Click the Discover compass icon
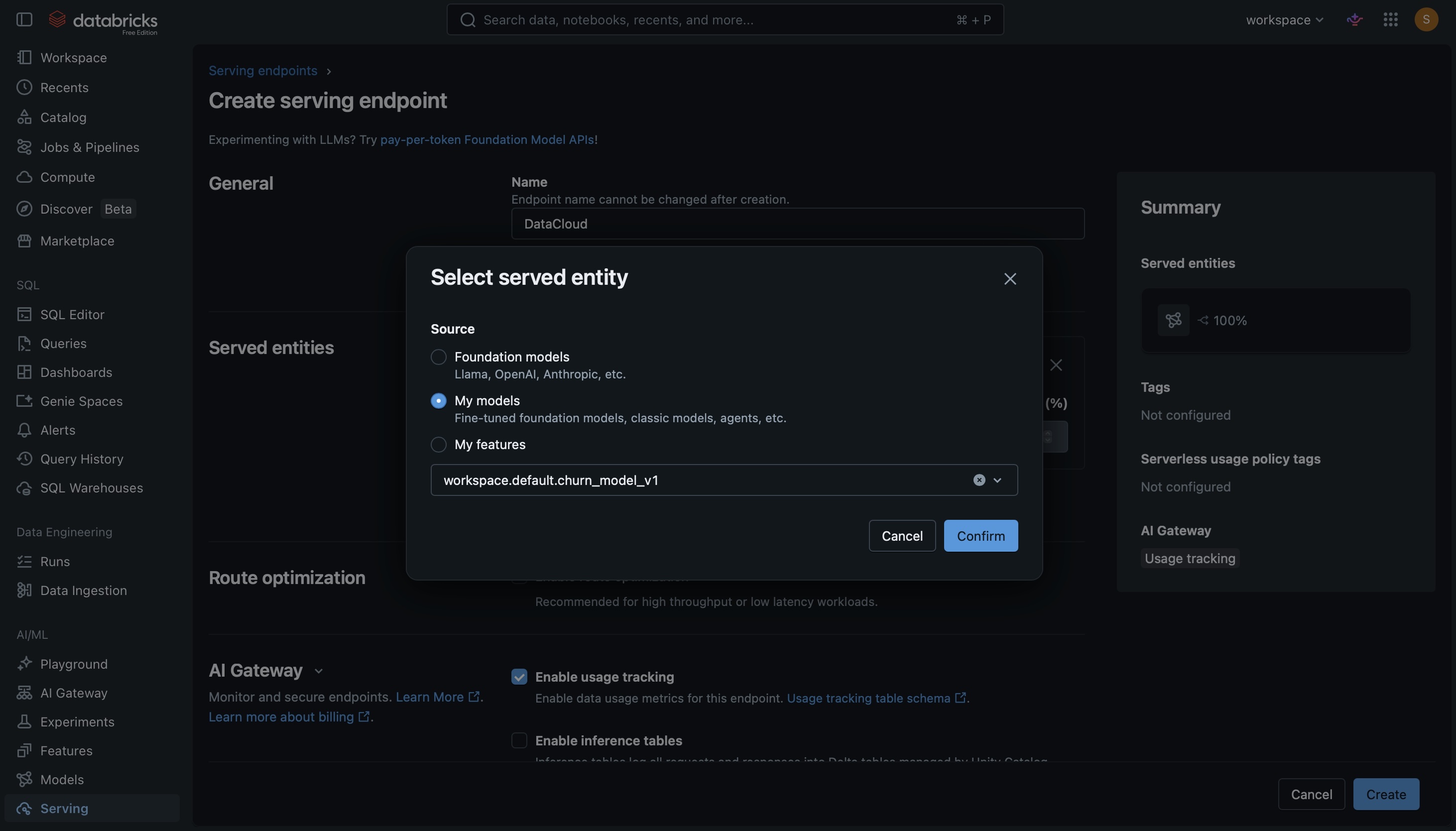This screenshot has height=831, width=1456. pos(24,209)
